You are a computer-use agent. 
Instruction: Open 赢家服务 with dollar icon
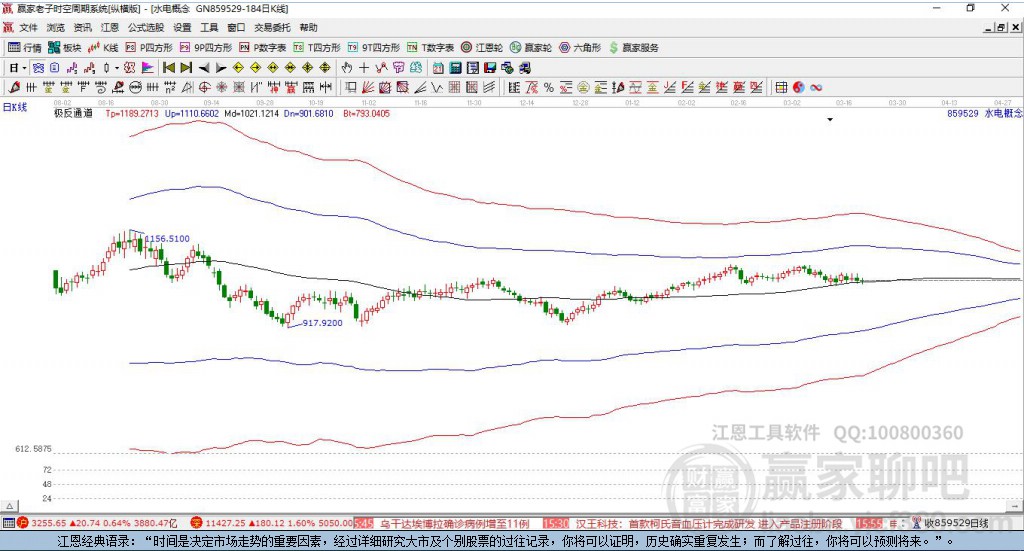[x=633, y=48]
